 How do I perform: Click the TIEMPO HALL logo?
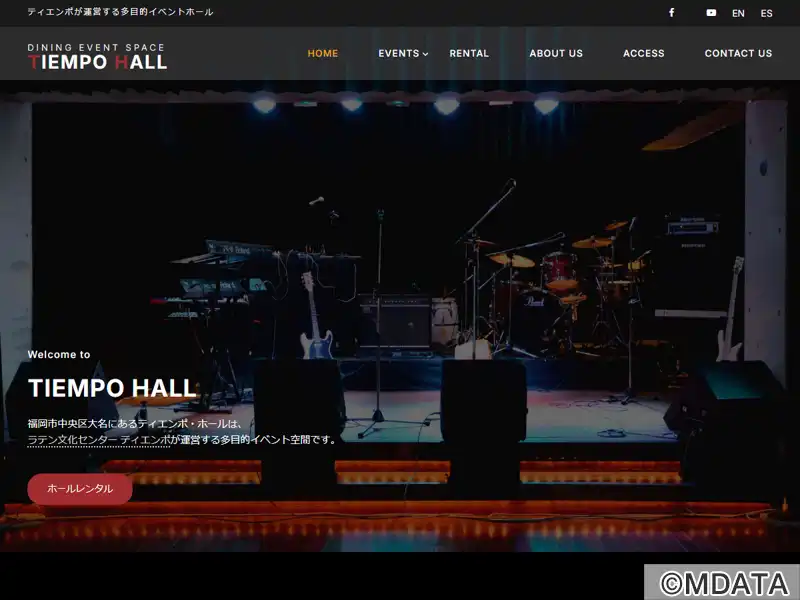tap(97, 57)
